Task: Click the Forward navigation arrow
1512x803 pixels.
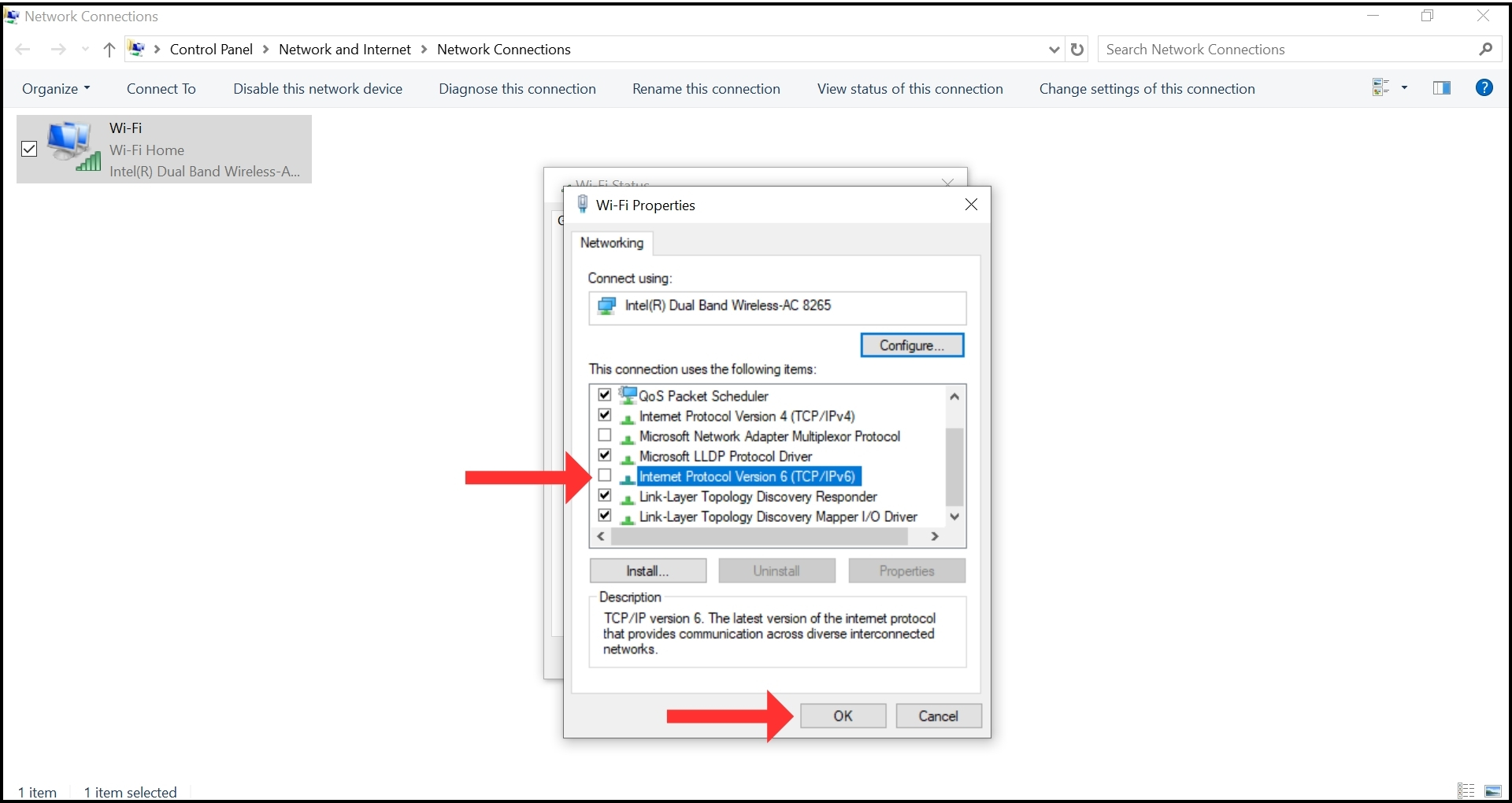Action: click(58, 50)
